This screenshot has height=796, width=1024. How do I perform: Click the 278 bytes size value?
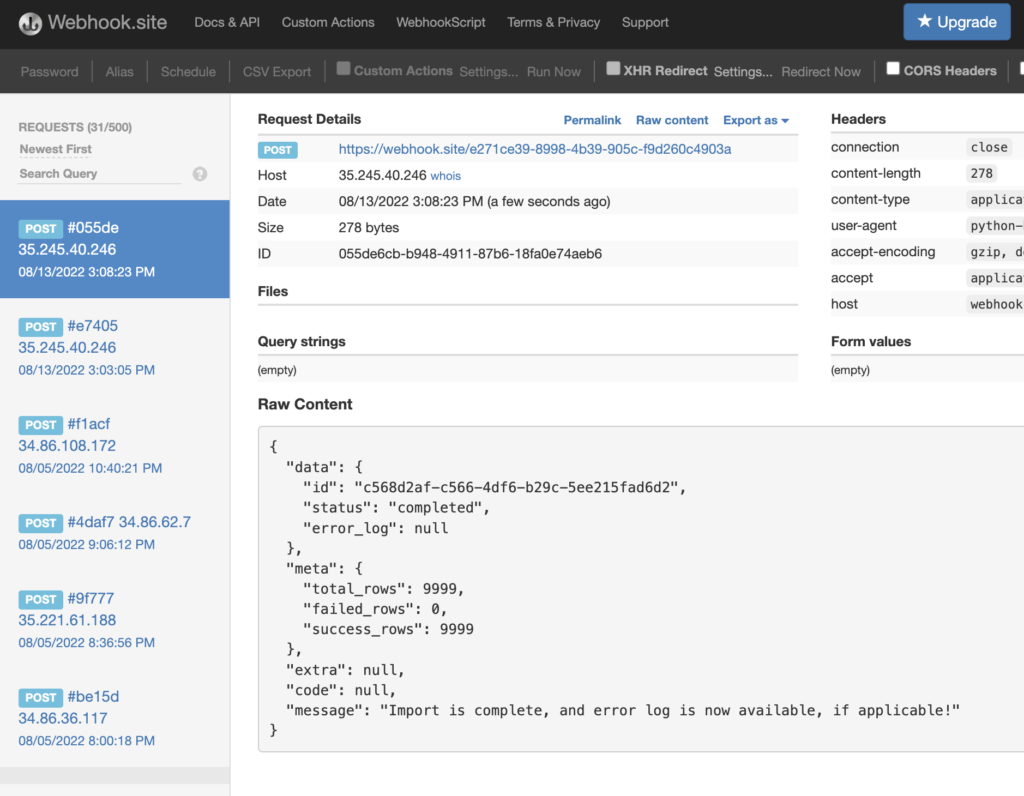[x=369, y=227]
